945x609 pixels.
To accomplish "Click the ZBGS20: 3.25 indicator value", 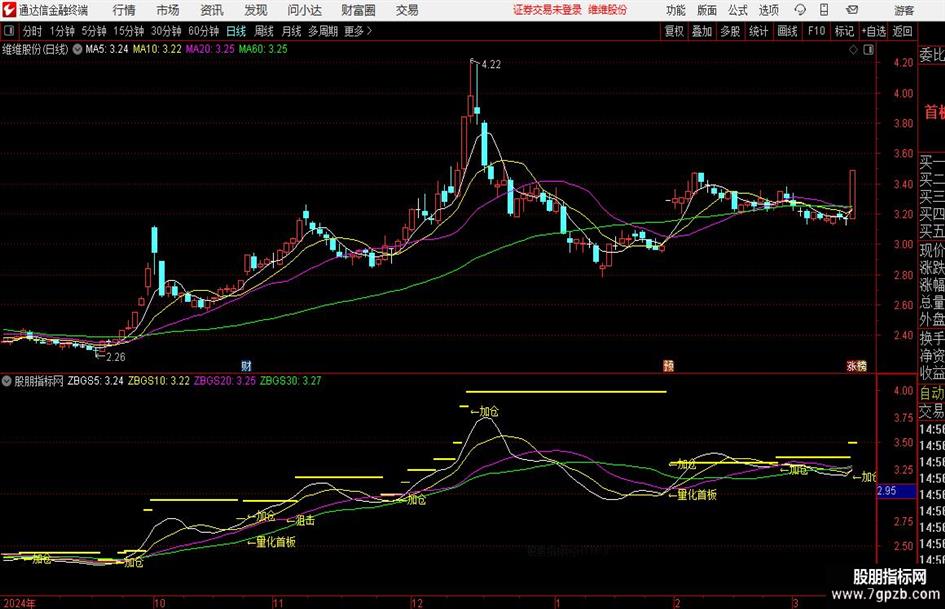I will [x=225, y=381].
